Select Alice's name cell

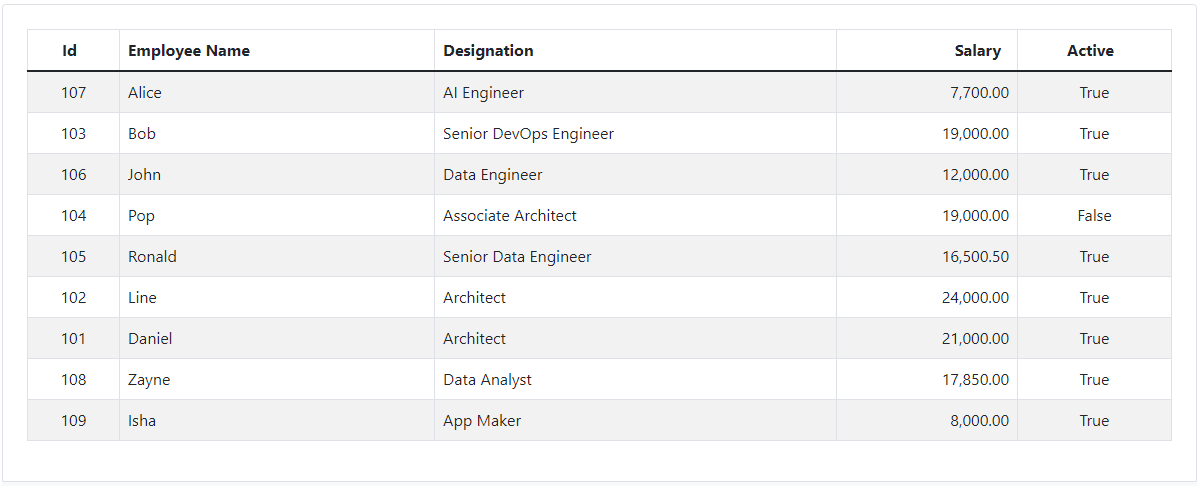click(145, 93)
